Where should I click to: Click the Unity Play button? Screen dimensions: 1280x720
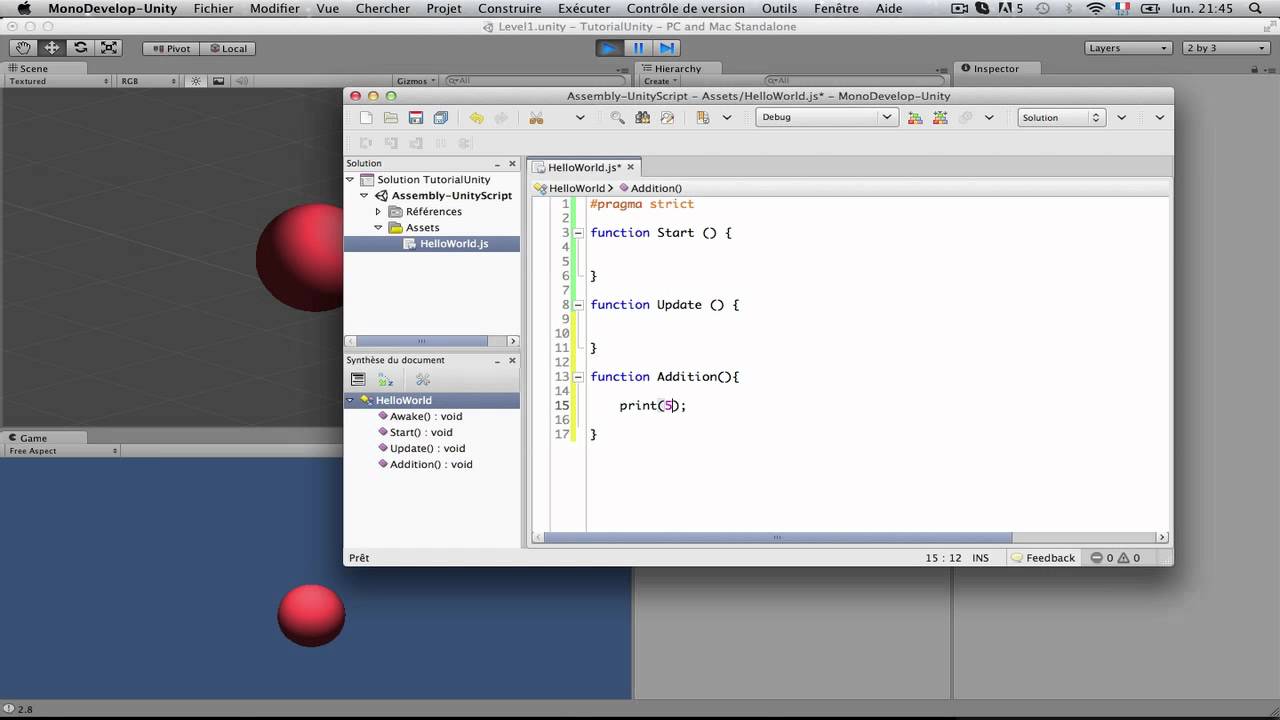(609, 48)
